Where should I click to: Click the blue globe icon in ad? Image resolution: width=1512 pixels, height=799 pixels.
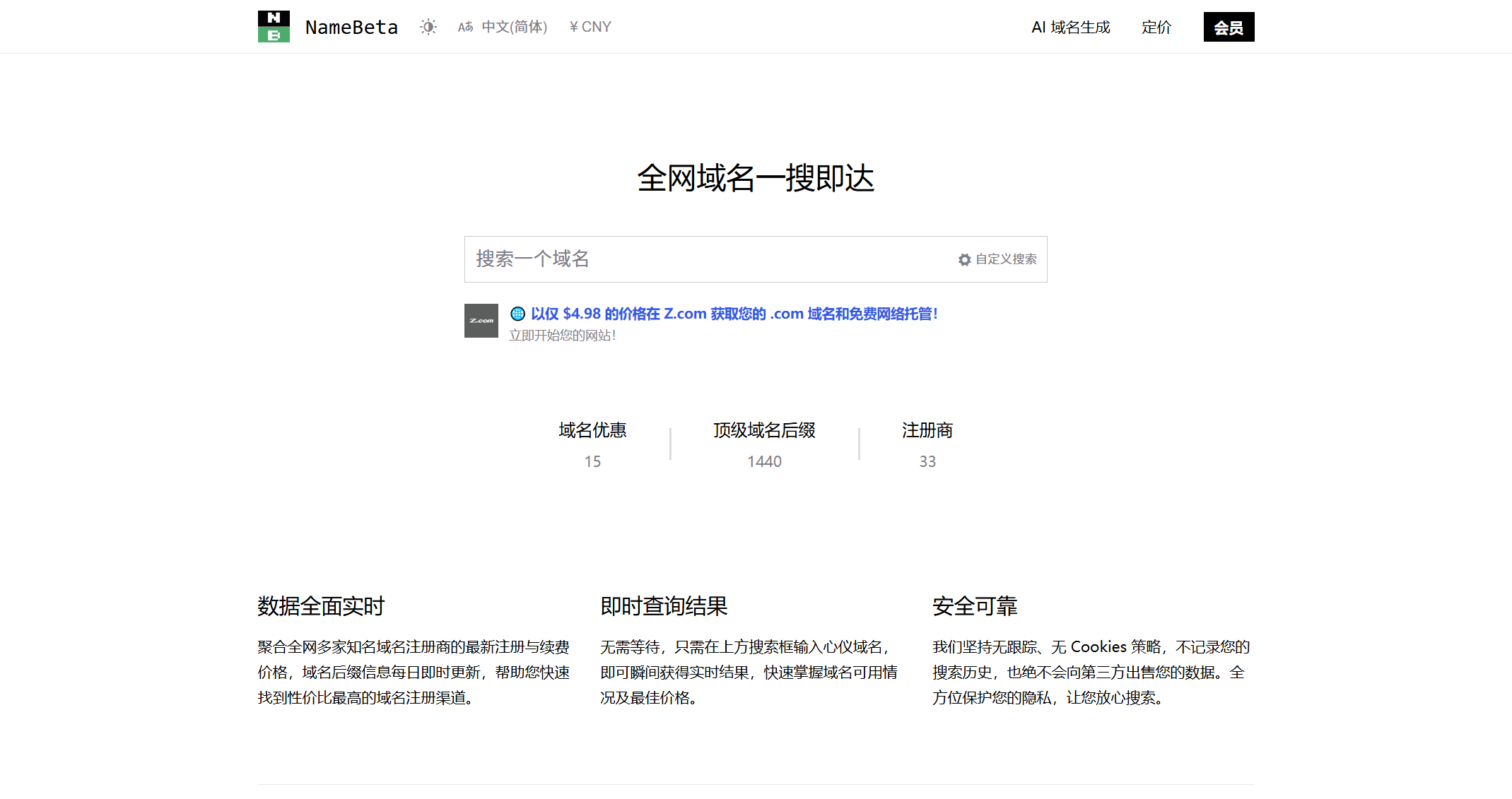coord(517,314)
